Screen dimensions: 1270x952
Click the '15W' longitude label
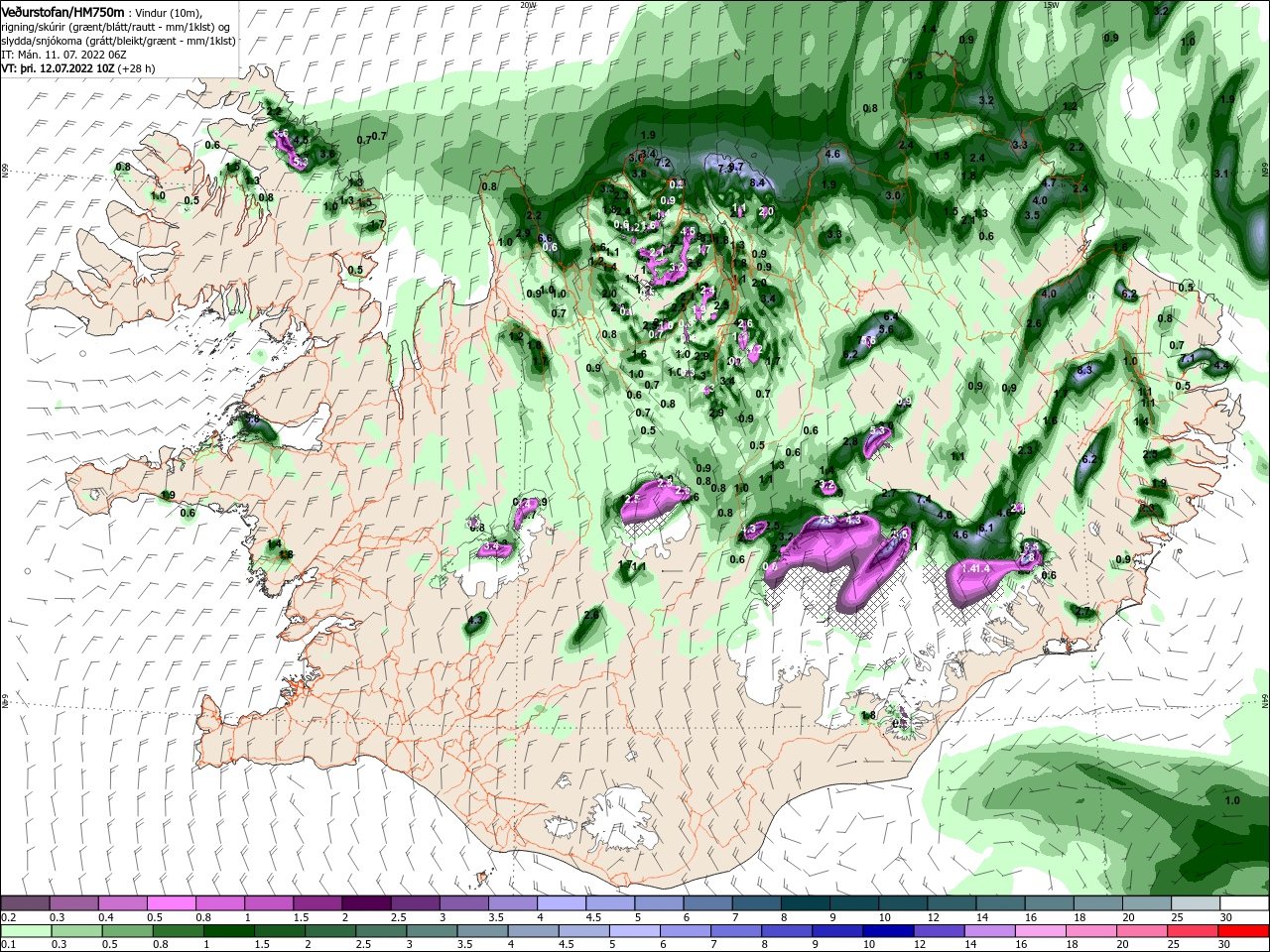coord(1051,5)
